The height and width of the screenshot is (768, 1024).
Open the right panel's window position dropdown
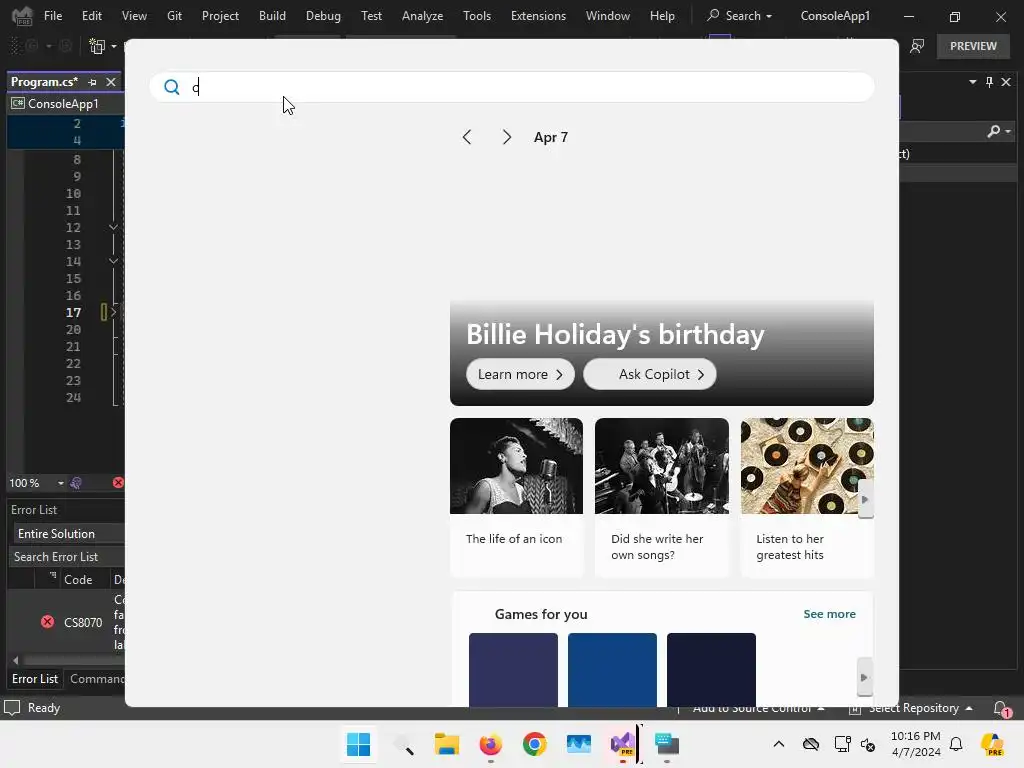[972, 82]
